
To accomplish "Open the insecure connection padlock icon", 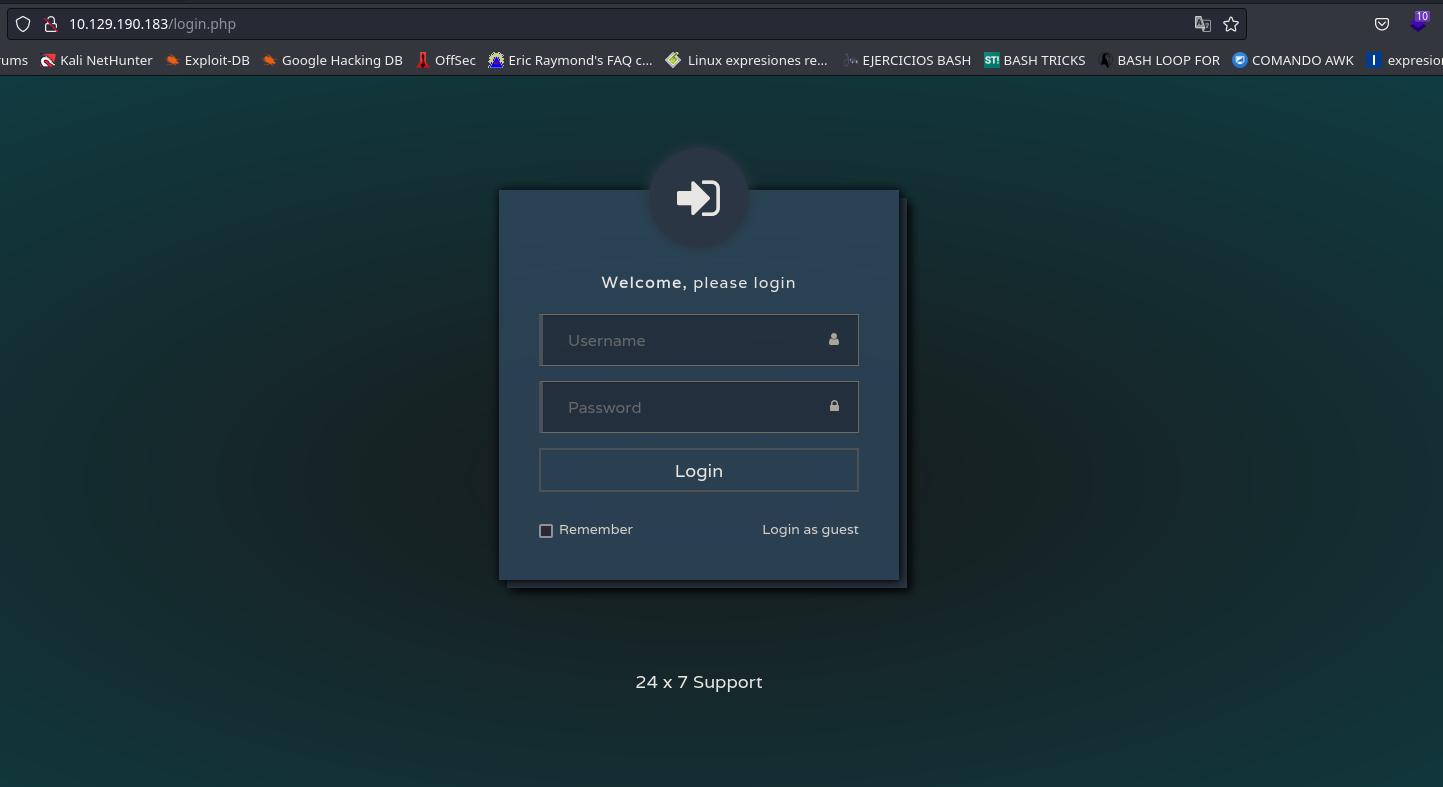I will [x=50, y=24].
